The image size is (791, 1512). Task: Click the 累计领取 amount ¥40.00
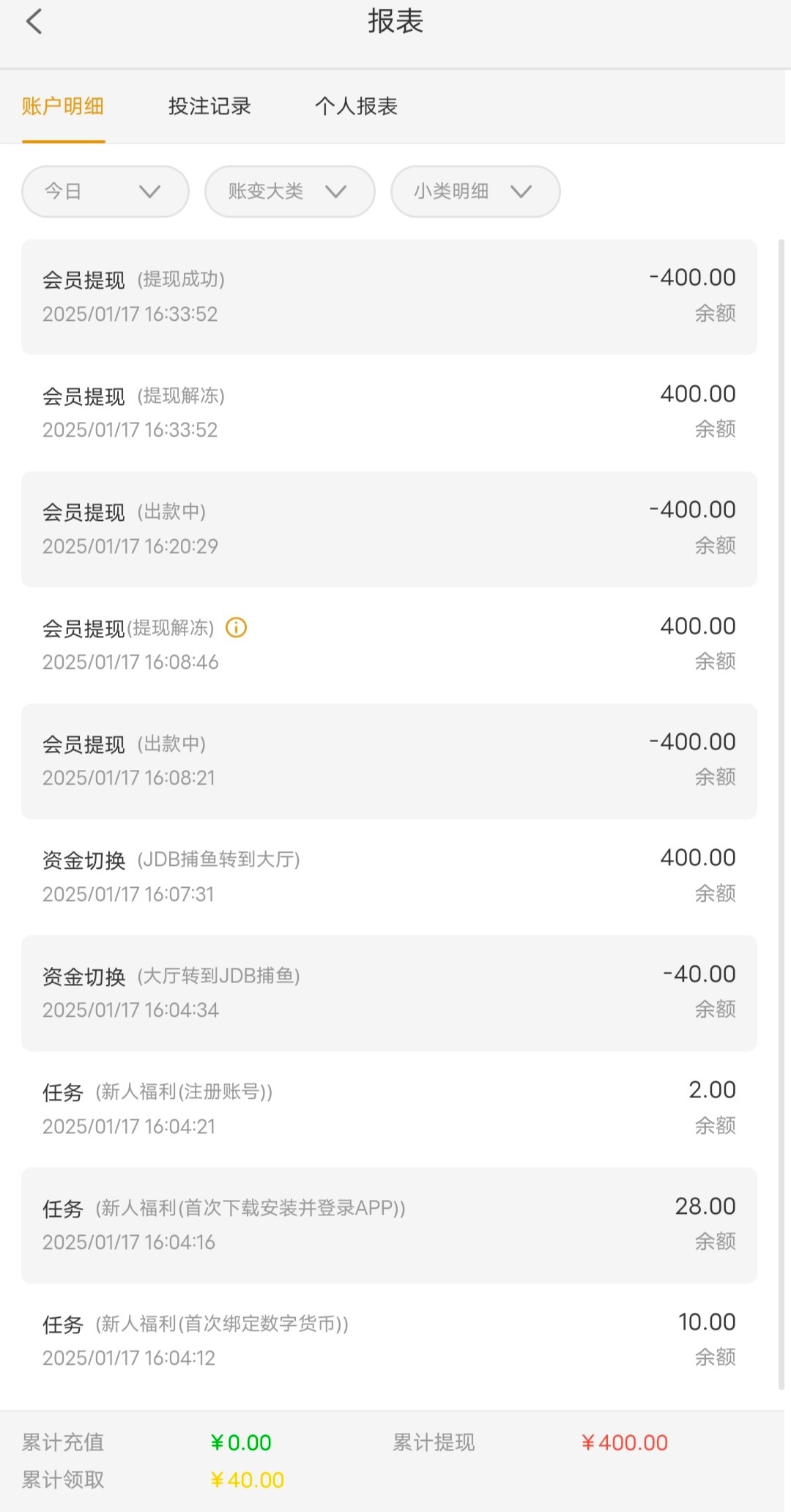click(247, 1480)
